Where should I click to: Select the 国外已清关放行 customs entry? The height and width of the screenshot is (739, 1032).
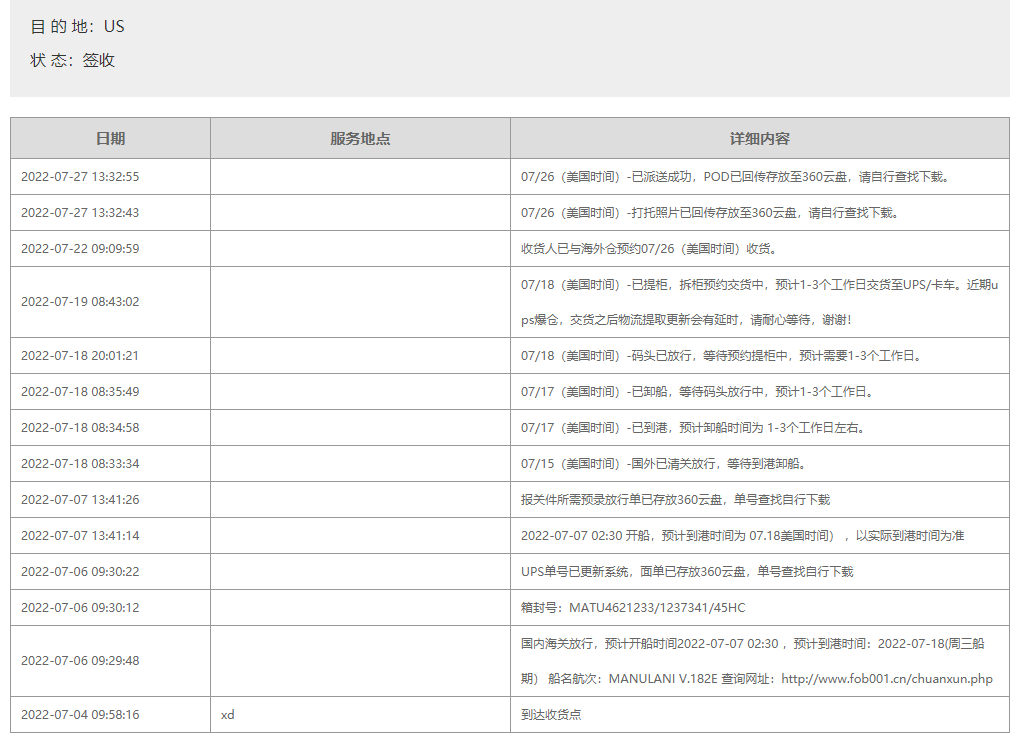point(663,464)
